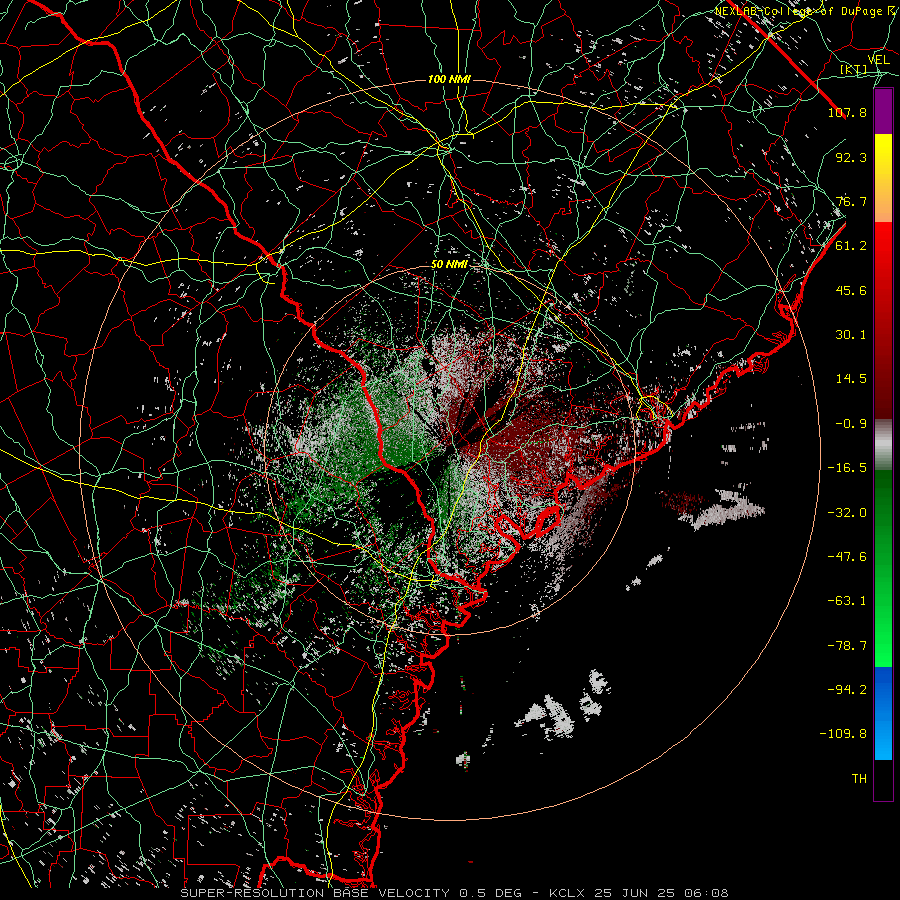Click the TH legend label
The width and height of the screenshot is (900, 900).
859,779
